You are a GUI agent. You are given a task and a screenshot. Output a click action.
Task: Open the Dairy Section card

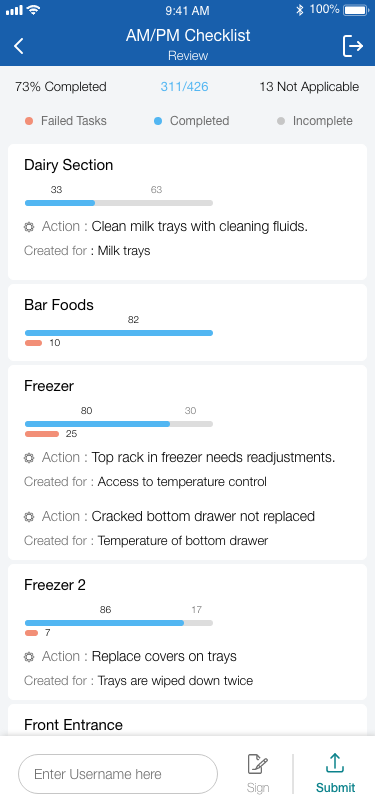[188, 212]
